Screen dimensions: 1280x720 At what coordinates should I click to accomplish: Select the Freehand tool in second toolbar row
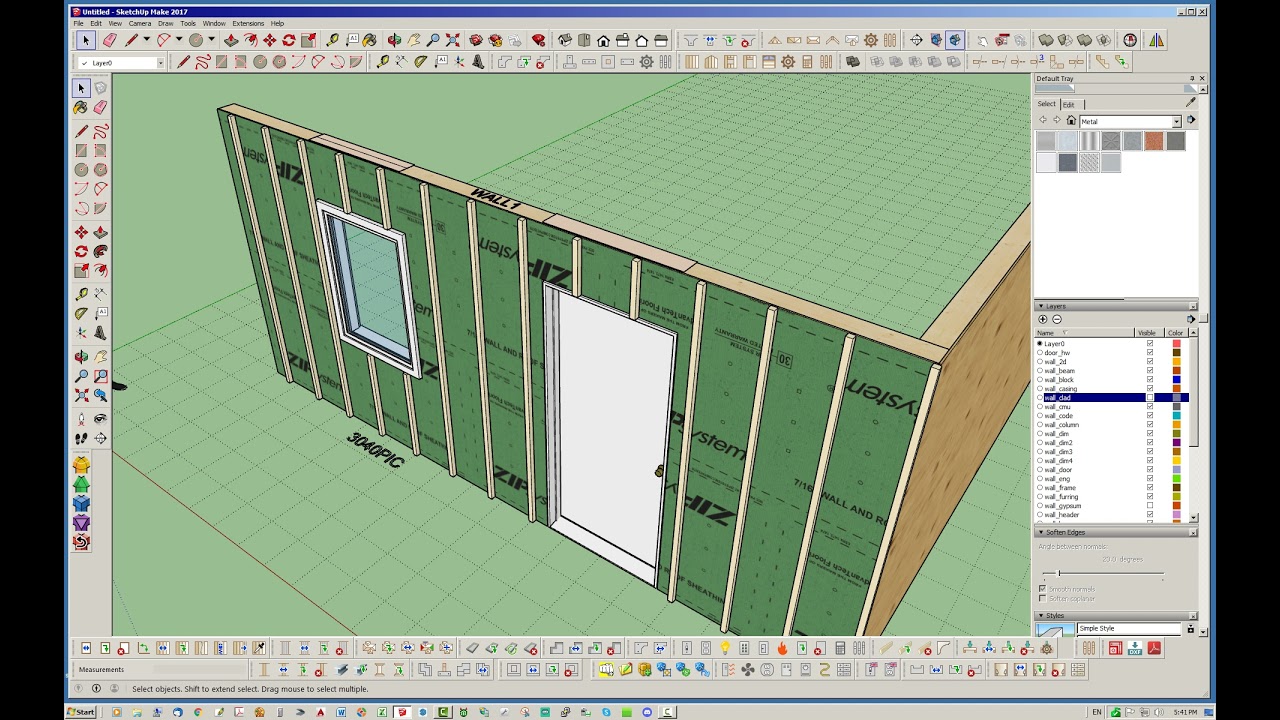202,62
